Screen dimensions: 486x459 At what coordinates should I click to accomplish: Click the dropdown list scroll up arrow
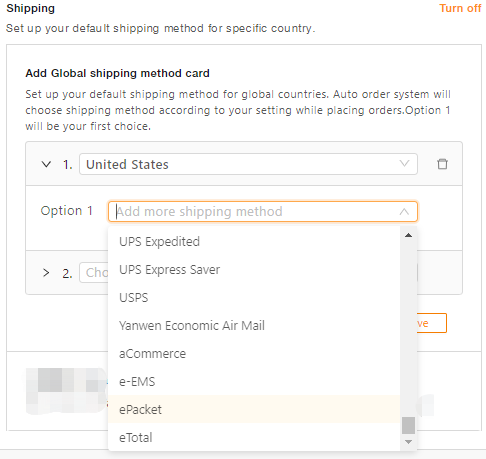tap(408, 235)
